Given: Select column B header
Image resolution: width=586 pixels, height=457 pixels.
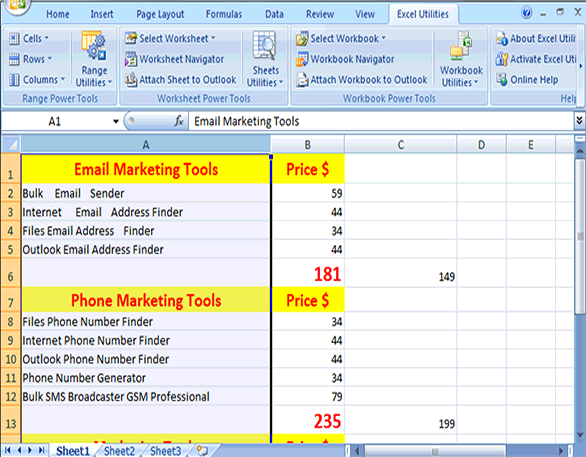Looking at the screenshot, I should (x=308, y=145).
